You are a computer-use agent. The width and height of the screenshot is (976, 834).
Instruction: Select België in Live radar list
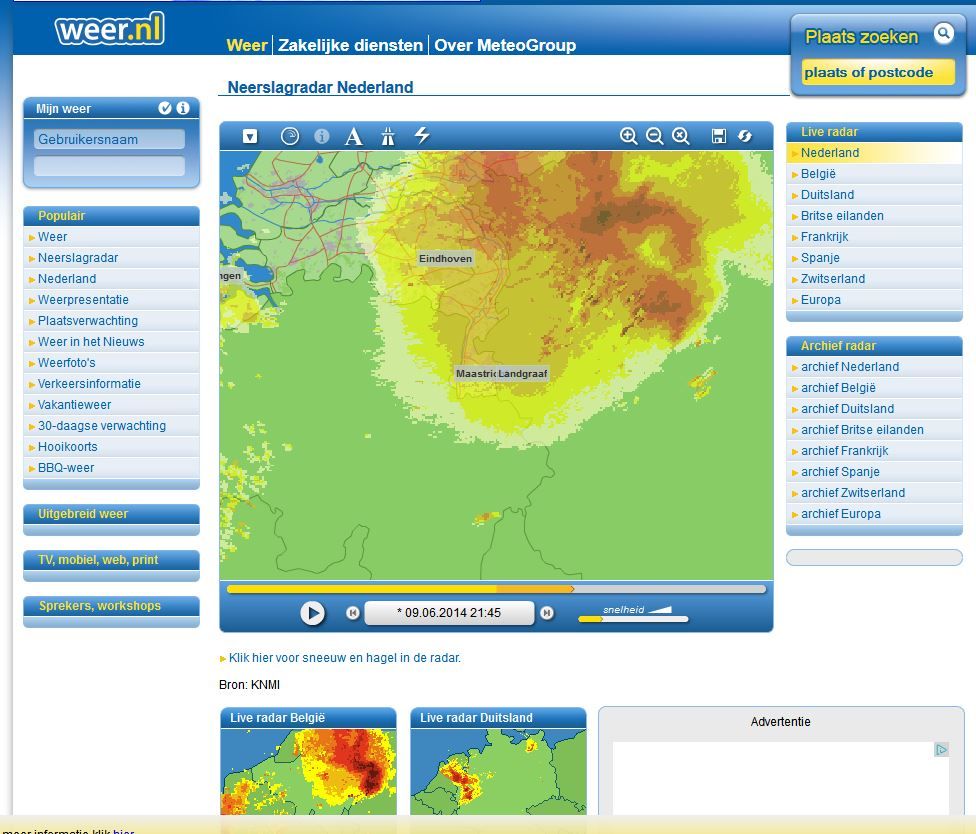tap(818, 174)
